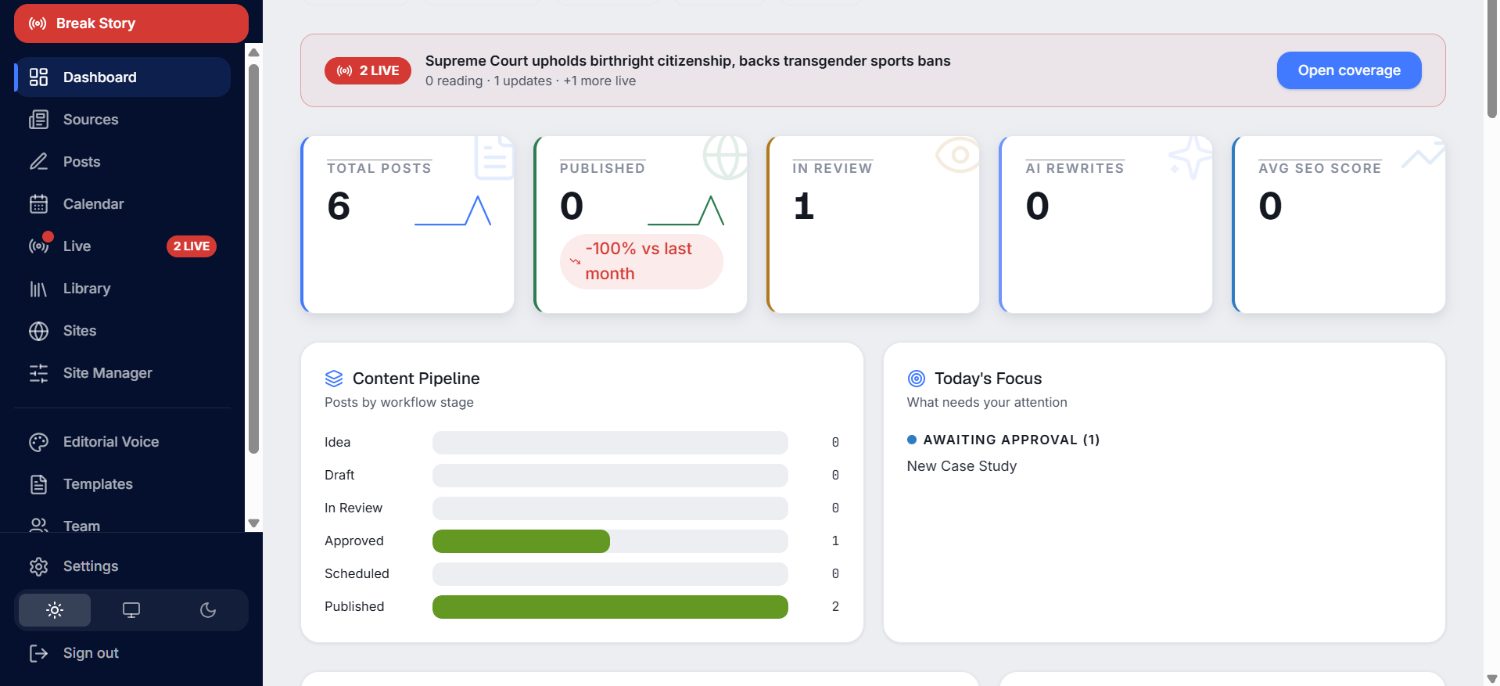The height and width of the screenshot is (686, 1500).
Task: Click sidebar scrollbar down arrow
Action: [254, 523]
